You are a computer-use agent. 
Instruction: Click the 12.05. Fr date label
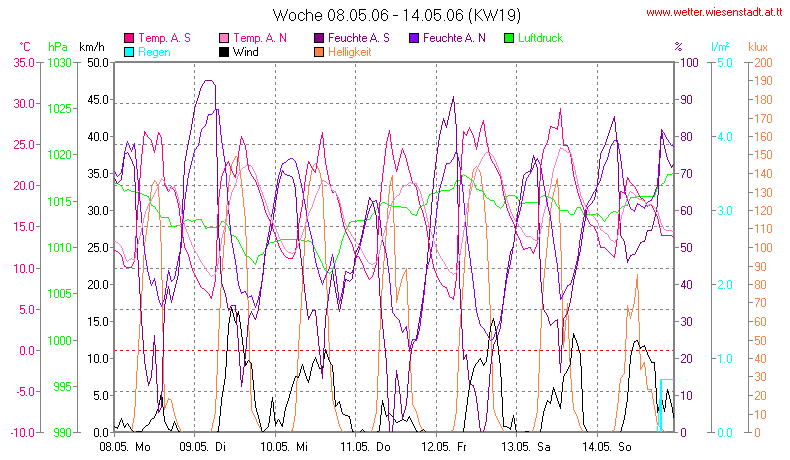coord(444,446)
